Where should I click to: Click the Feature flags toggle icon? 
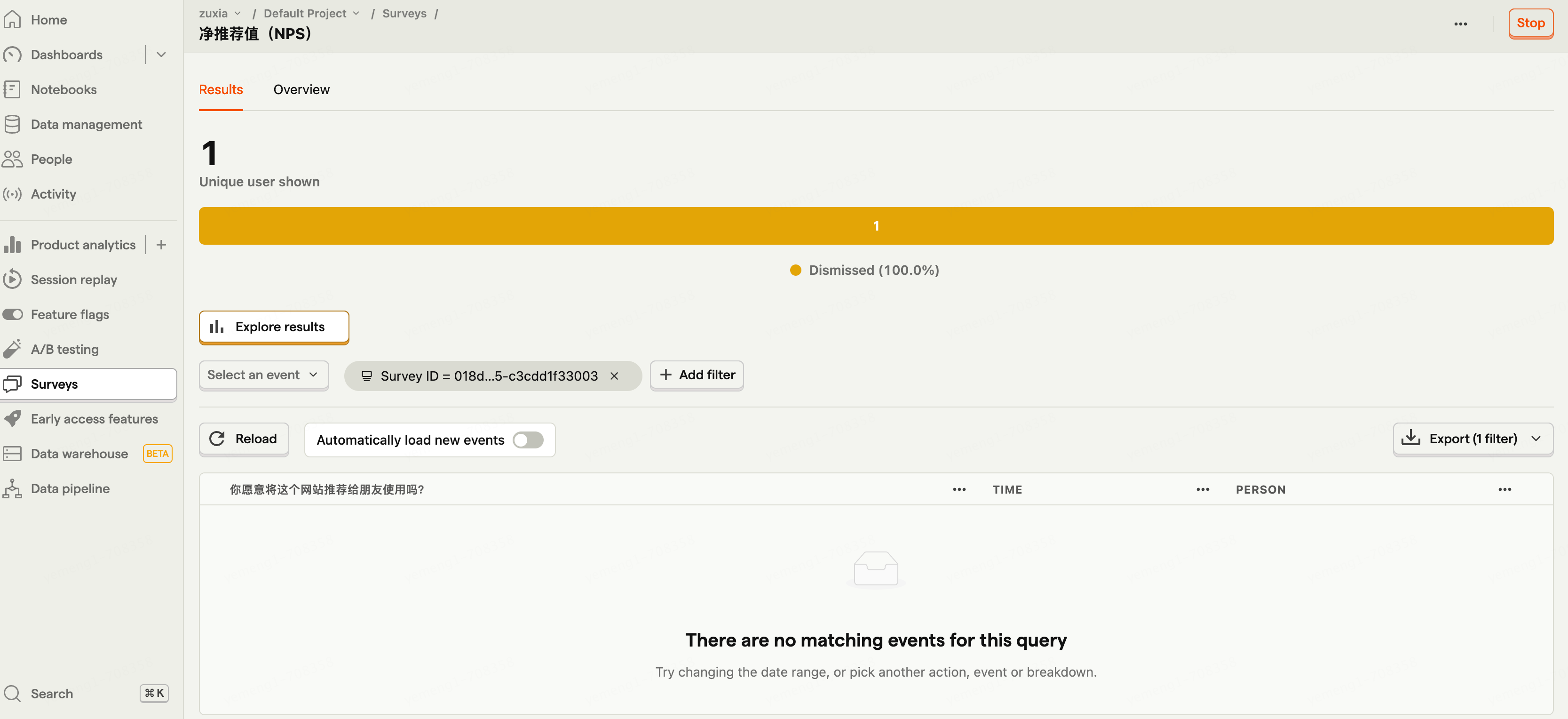(12, 314)
